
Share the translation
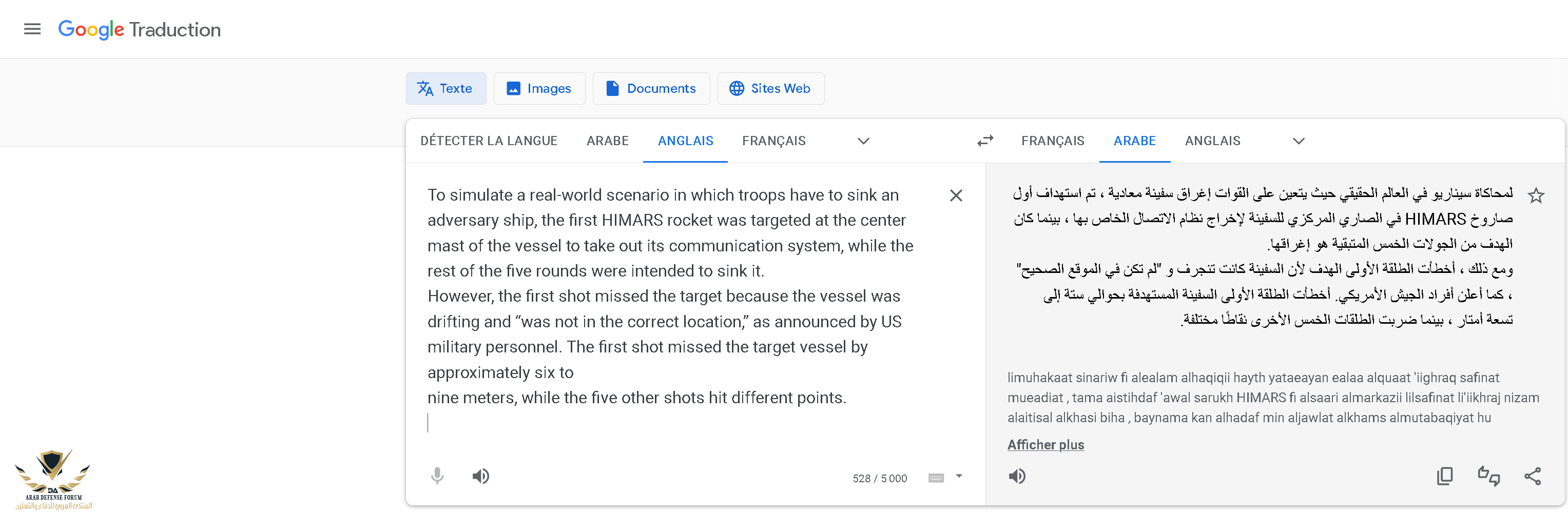(1532, 476)
